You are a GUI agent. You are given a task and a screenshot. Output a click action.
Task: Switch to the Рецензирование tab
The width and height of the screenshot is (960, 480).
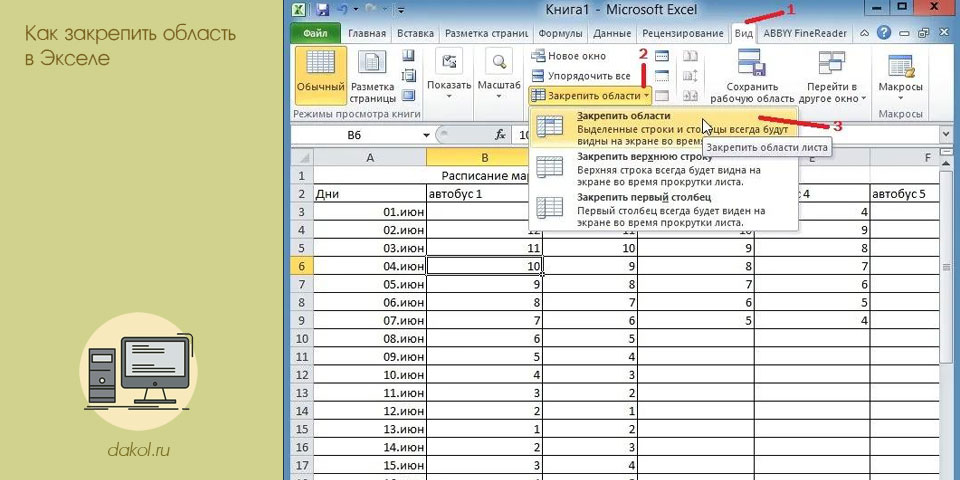[x=683, y=34]
